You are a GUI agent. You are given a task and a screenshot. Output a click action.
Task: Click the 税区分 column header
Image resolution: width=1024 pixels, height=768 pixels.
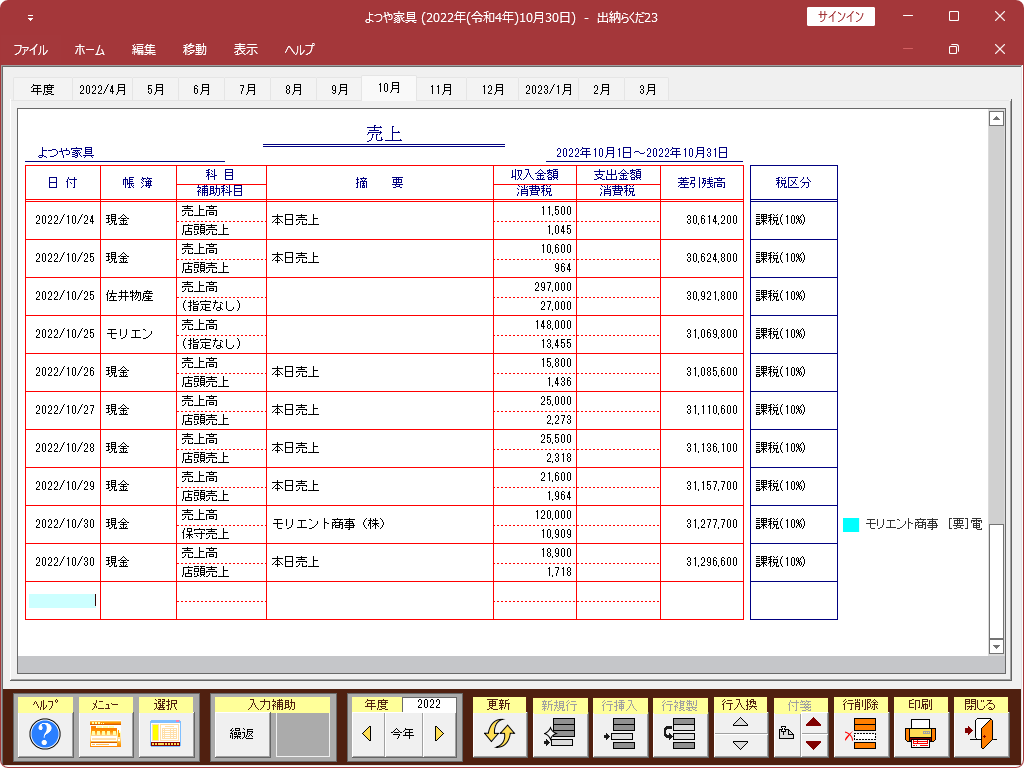(x=793, y=183)
